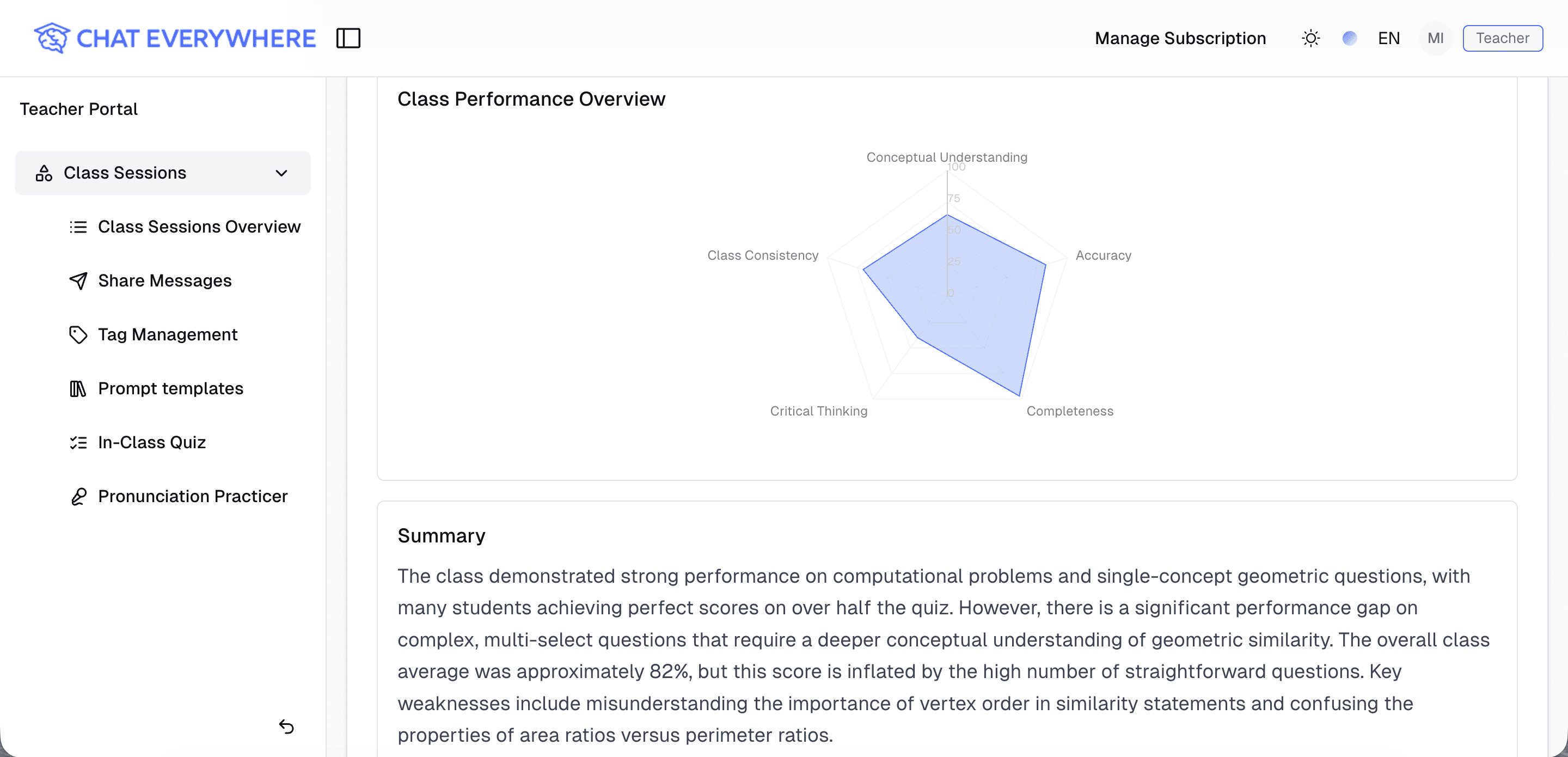Open the Pronunciation Practicer page
The image size is (1568, 757).
192,496
